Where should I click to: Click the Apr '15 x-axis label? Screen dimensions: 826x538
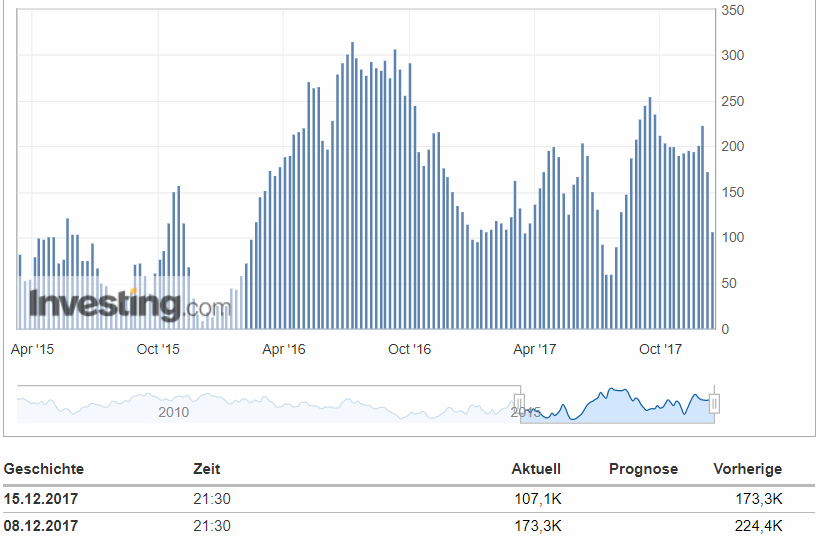click(x=32, y=349)
